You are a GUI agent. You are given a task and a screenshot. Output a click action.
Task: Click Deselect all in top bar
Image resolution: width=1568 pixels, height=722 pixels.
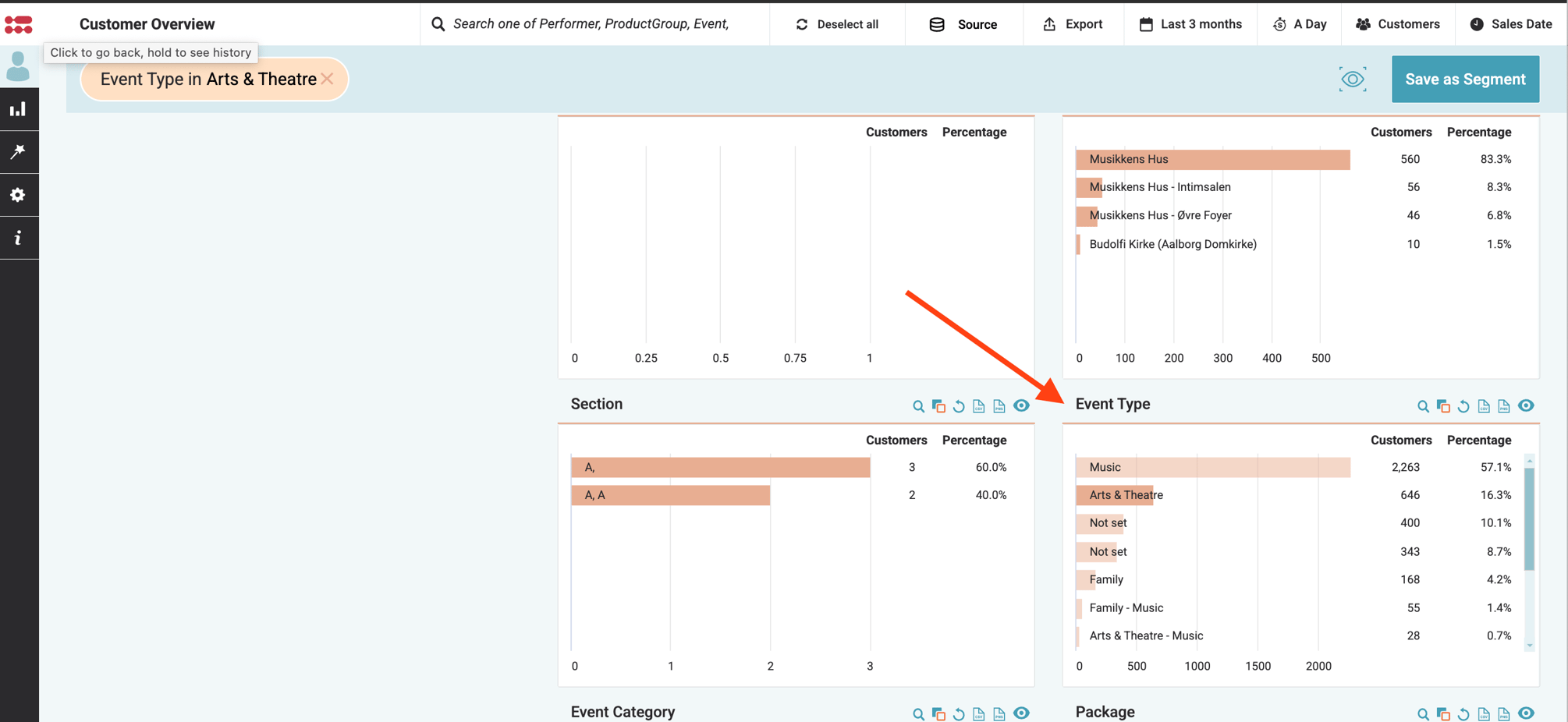point(837,24)
